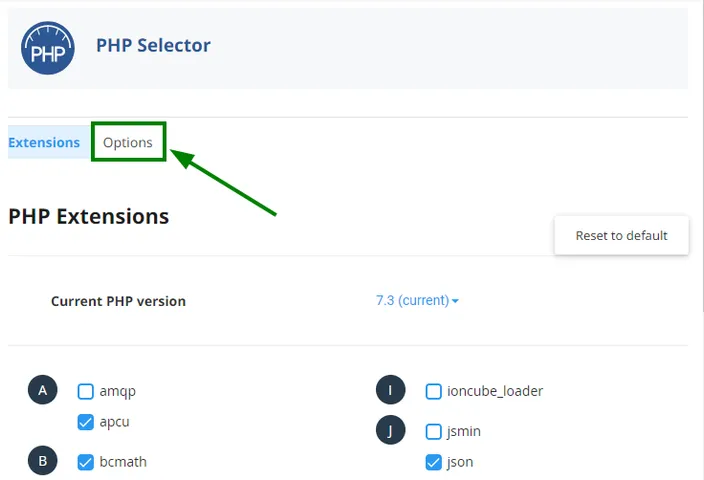Enable the ioncube_loader extension
Viewport: 704px width, 480px height.
[433, 391]
